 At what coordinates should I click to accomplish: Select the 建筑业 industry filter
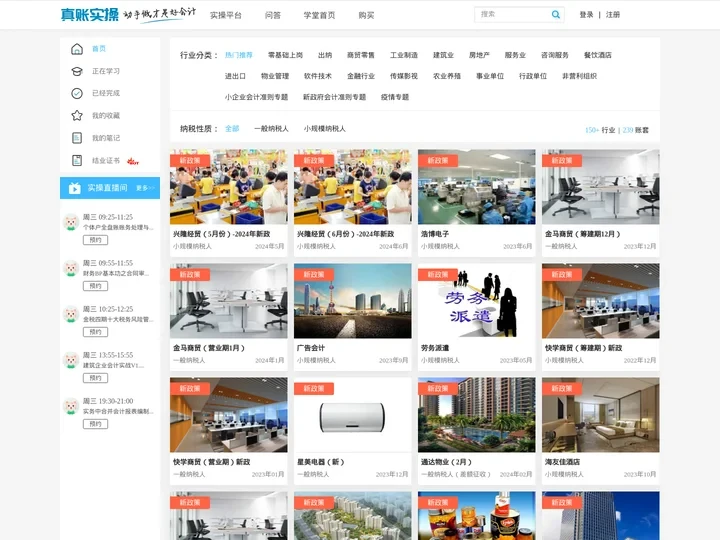[443, 55]
